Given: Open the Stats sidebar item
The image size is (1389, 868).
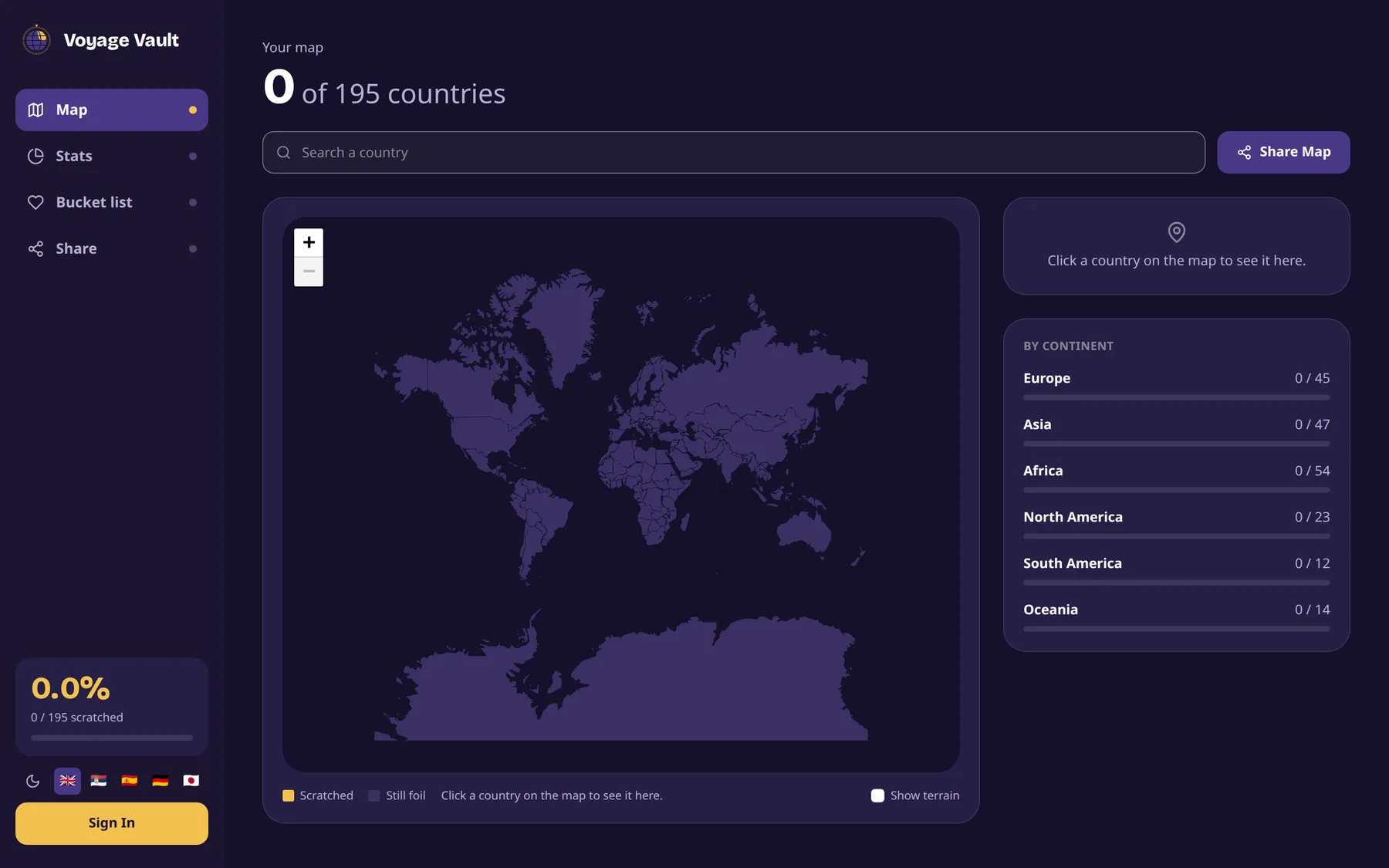Looking at the screenshot, I should tap(112, 156).
